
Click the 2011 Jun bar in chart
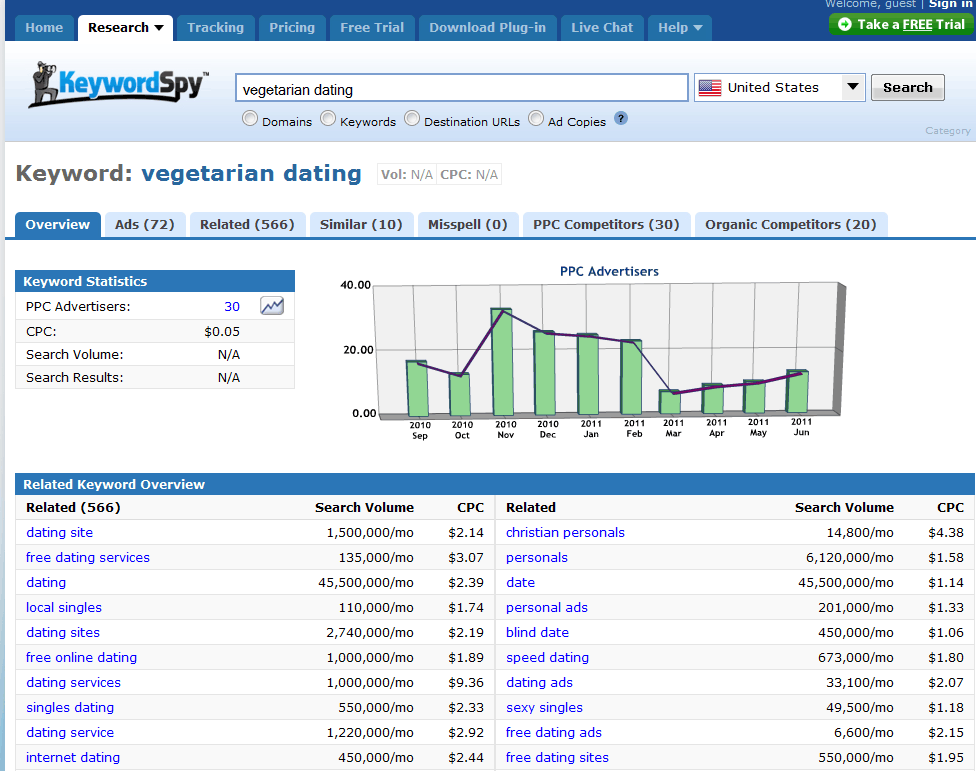pos(798,391)
